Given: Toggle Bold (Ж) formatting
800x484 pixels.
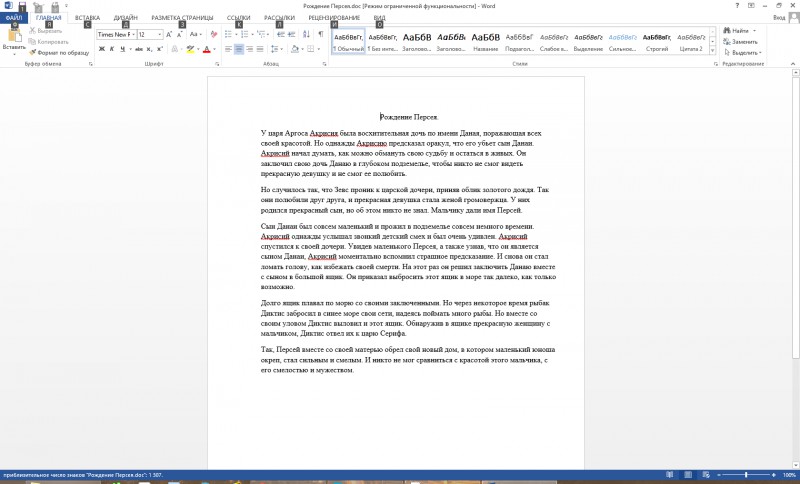Looking at the screenshot, I should [x=102, y=49].
